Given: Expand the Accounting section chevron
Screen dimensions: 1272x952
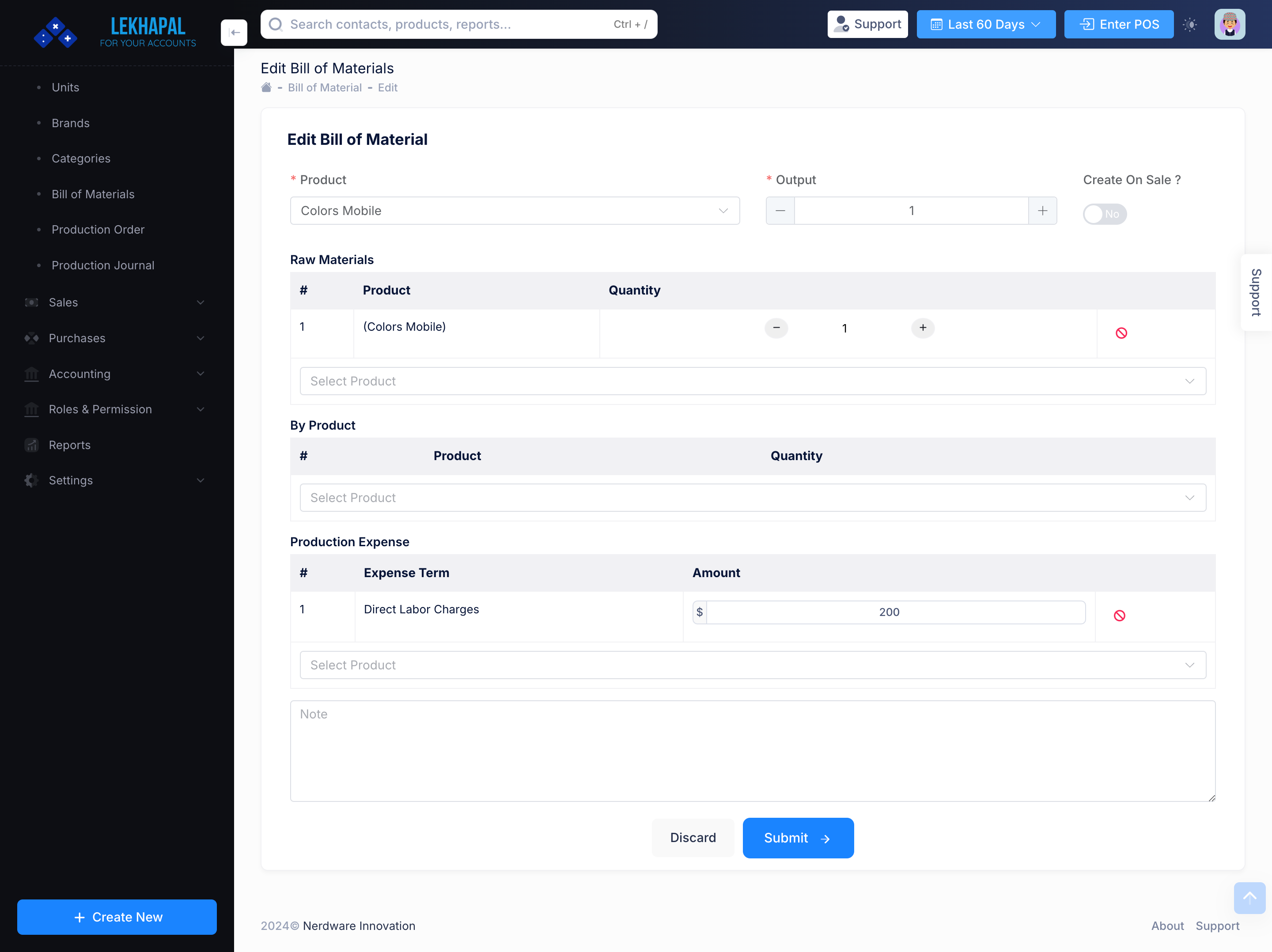Looking at the screenshot, I should coord(200,374).
